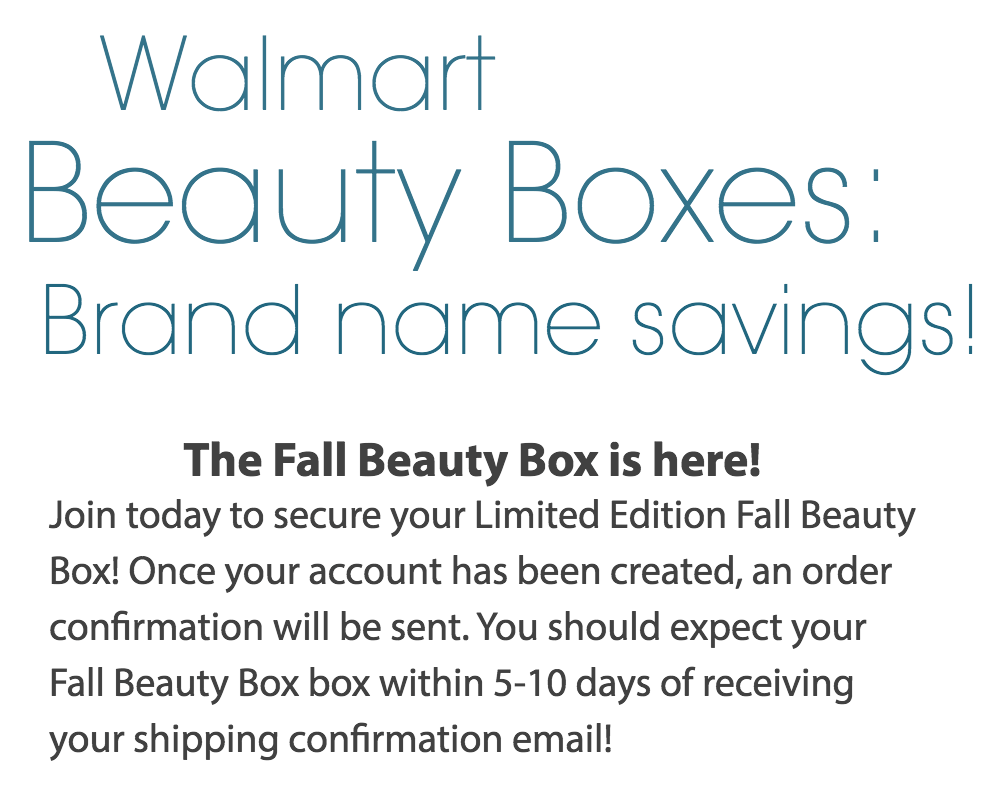Click the bold Fall Beauty Box is here! heading
This screenshot has width=1002, height=800.
point(472,461)
